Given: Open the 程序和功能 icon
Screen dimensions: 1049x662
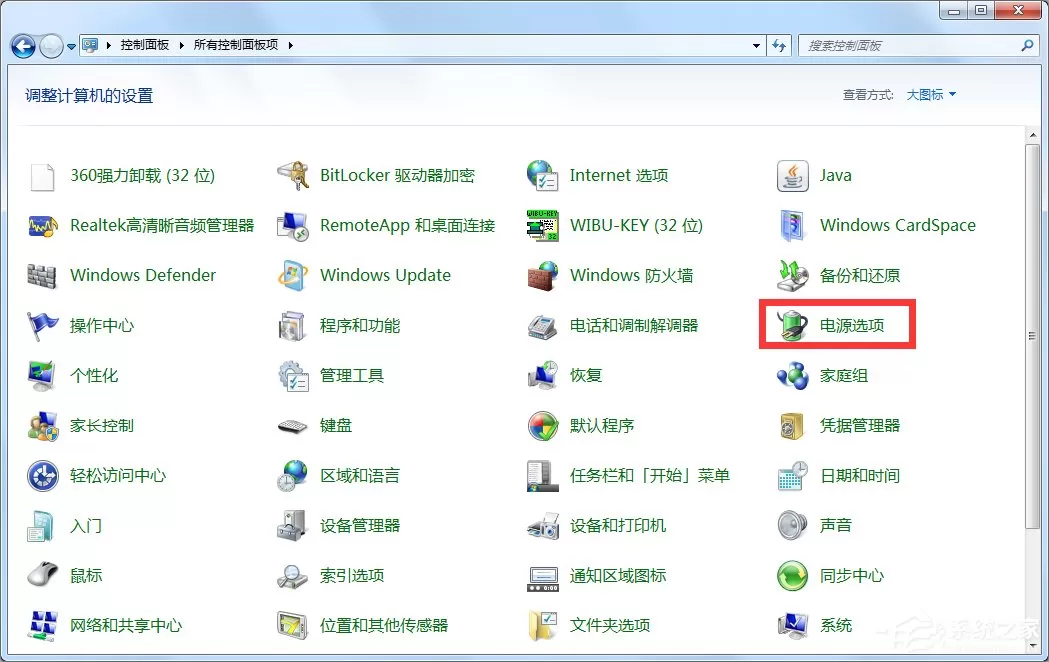Looking at the screenshot, I should [292, 326].
